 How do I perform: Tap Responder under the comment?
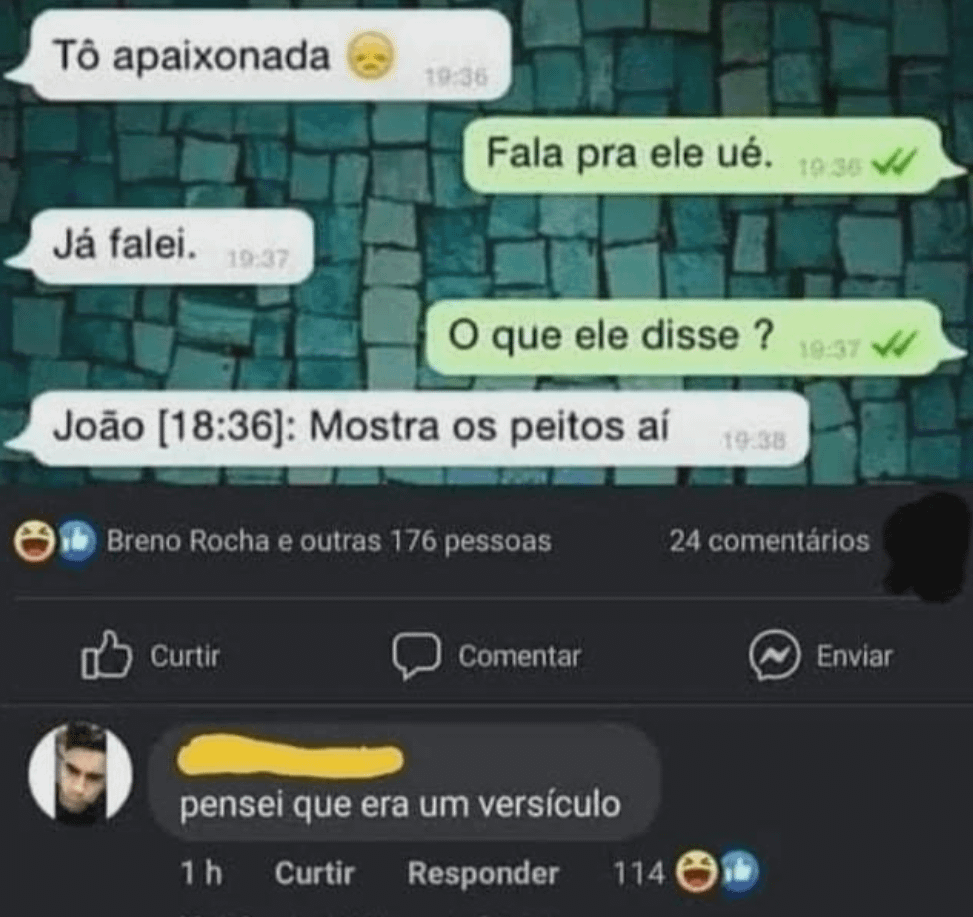[x=483, y=873]
